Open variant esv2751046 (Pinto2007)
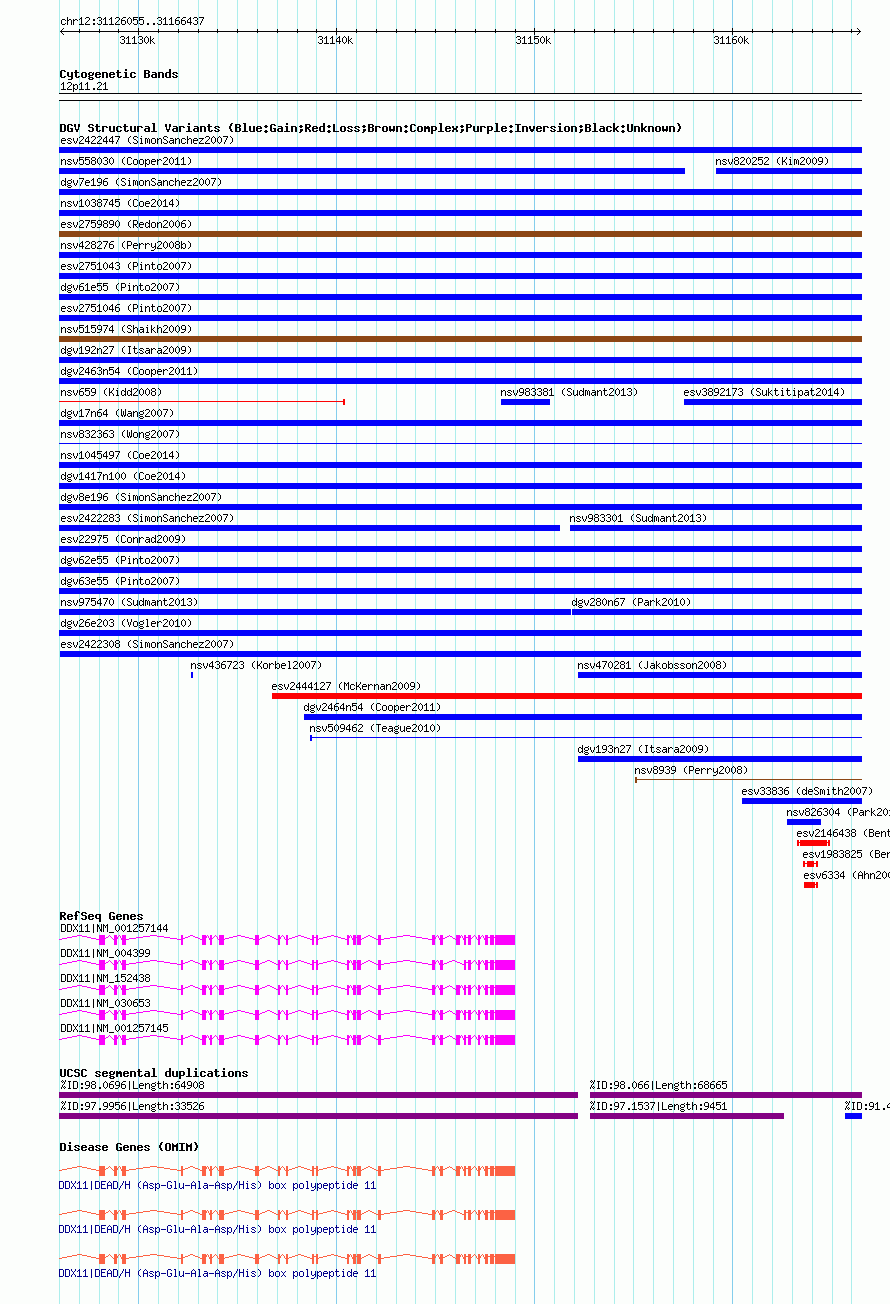The width and height of the screenshot is (890, 1304). [126, 308]
